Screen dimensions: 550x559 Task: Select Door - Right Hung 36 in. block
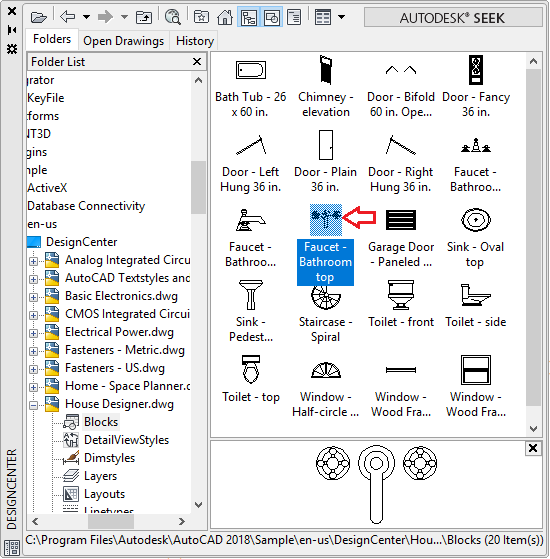click(401, 164)
